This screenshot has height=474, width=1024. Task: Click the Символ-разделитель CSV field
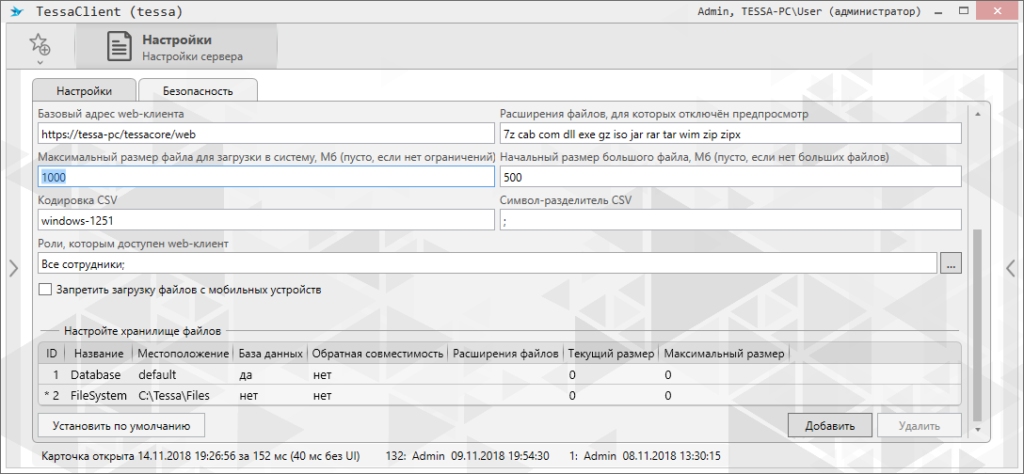729,219
